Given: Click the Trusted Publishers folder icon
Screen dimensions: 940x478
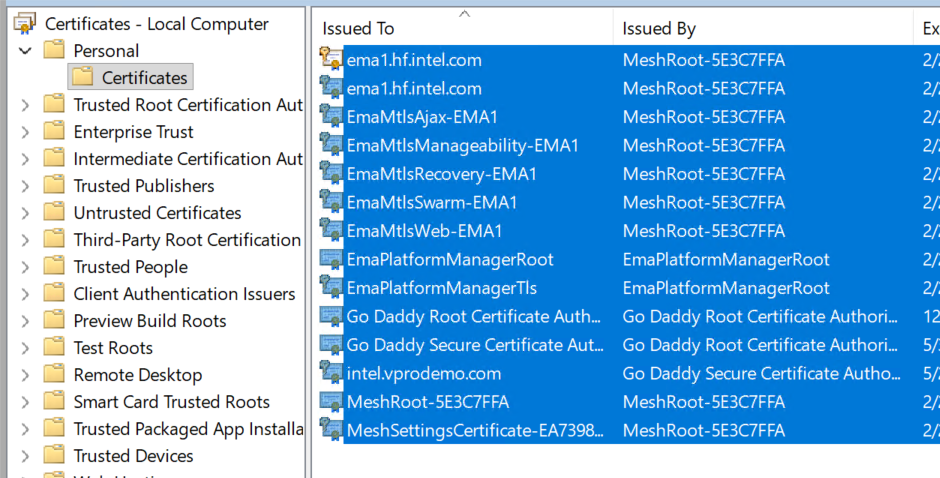Looking at the screenshot, I should 55,186.
